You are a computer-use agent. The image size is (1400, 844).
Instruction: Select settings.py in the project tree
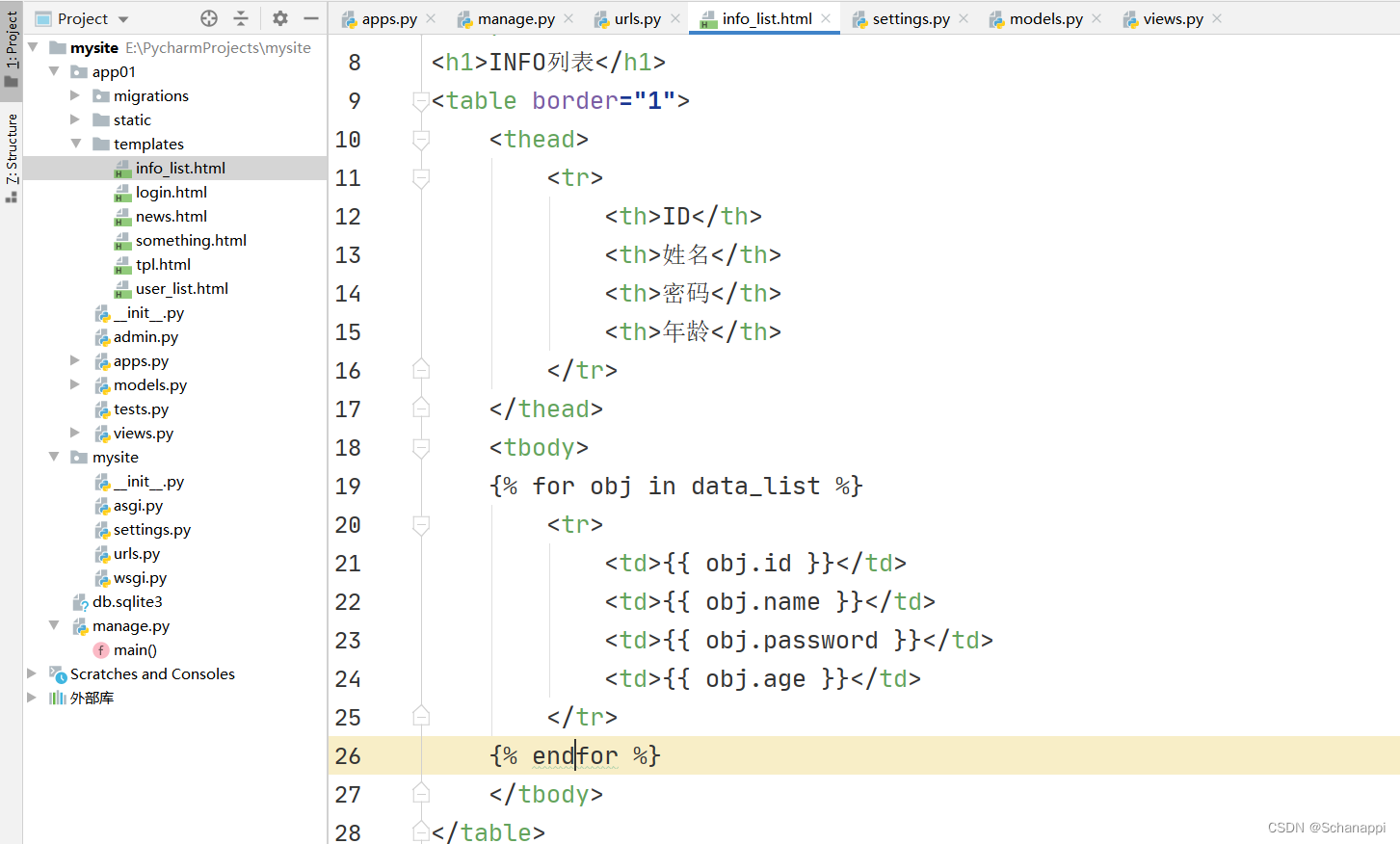click(151, 529)
